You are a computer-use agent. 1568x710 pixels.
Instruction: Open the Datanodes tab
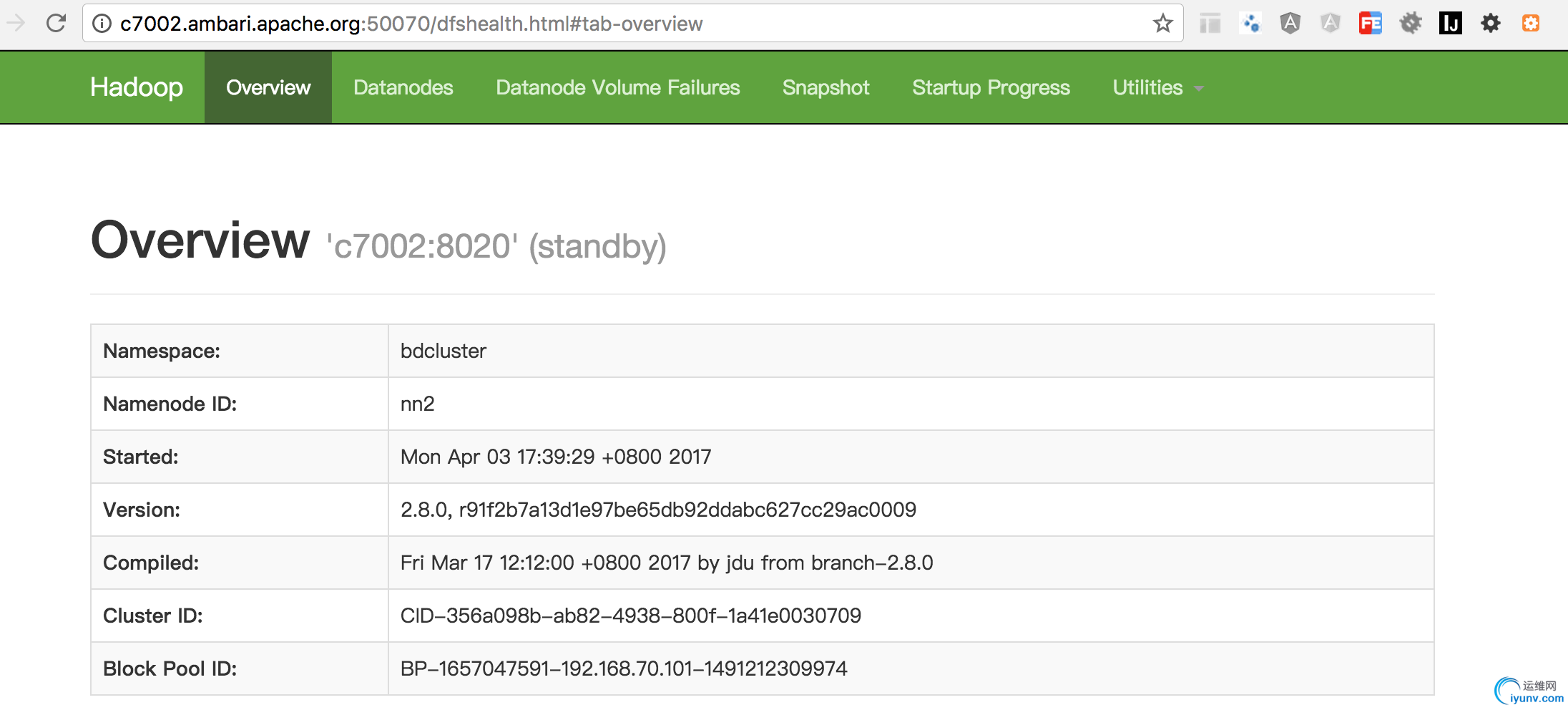pos(403,87)
